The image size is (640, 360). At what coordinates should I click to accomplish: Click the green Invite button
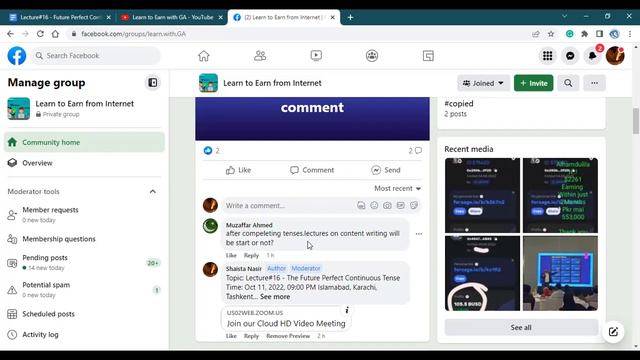(x=533, y=83)
